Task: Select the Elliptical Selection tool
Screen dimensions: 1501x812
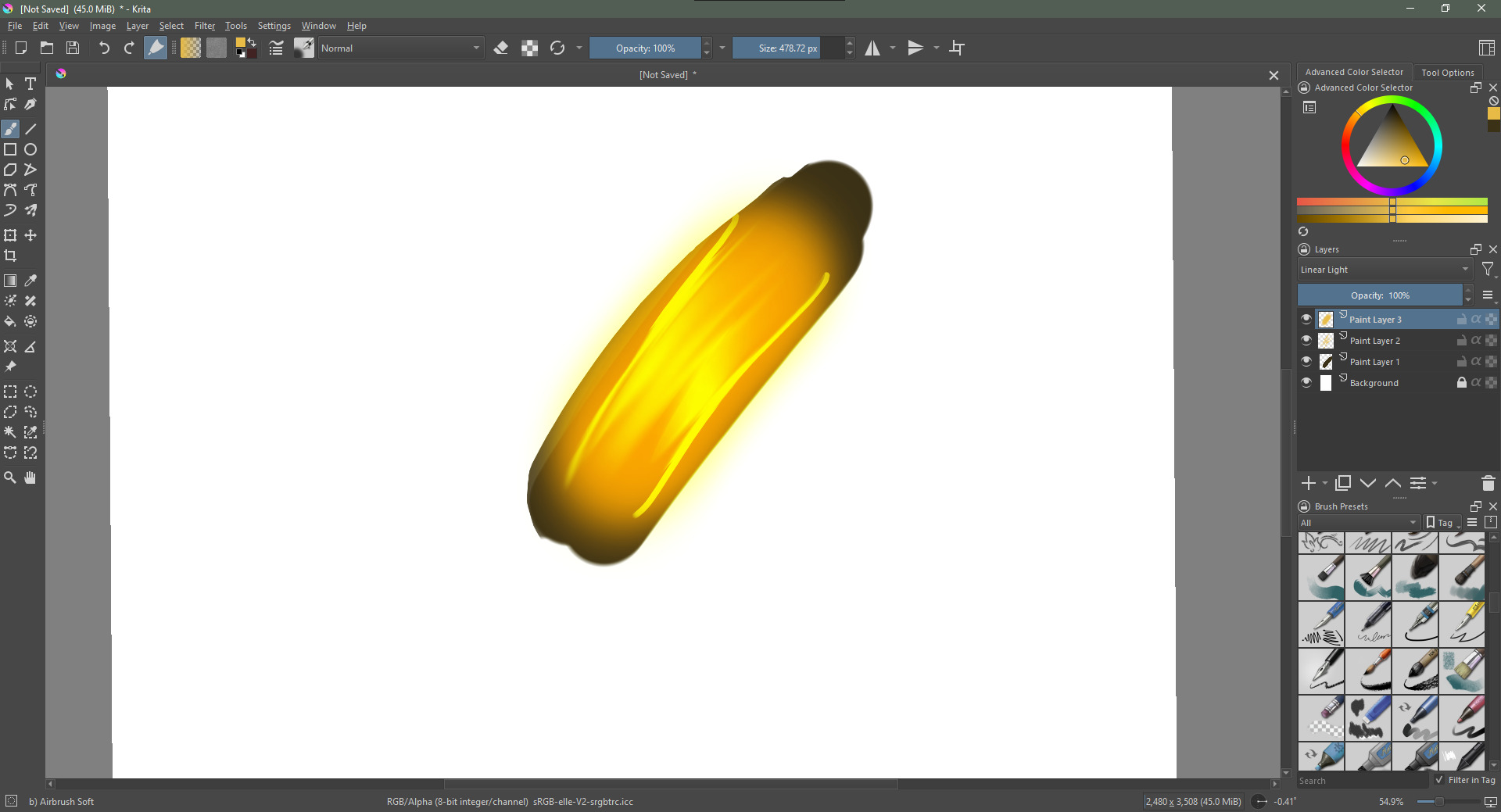Action: click(30, 392)
